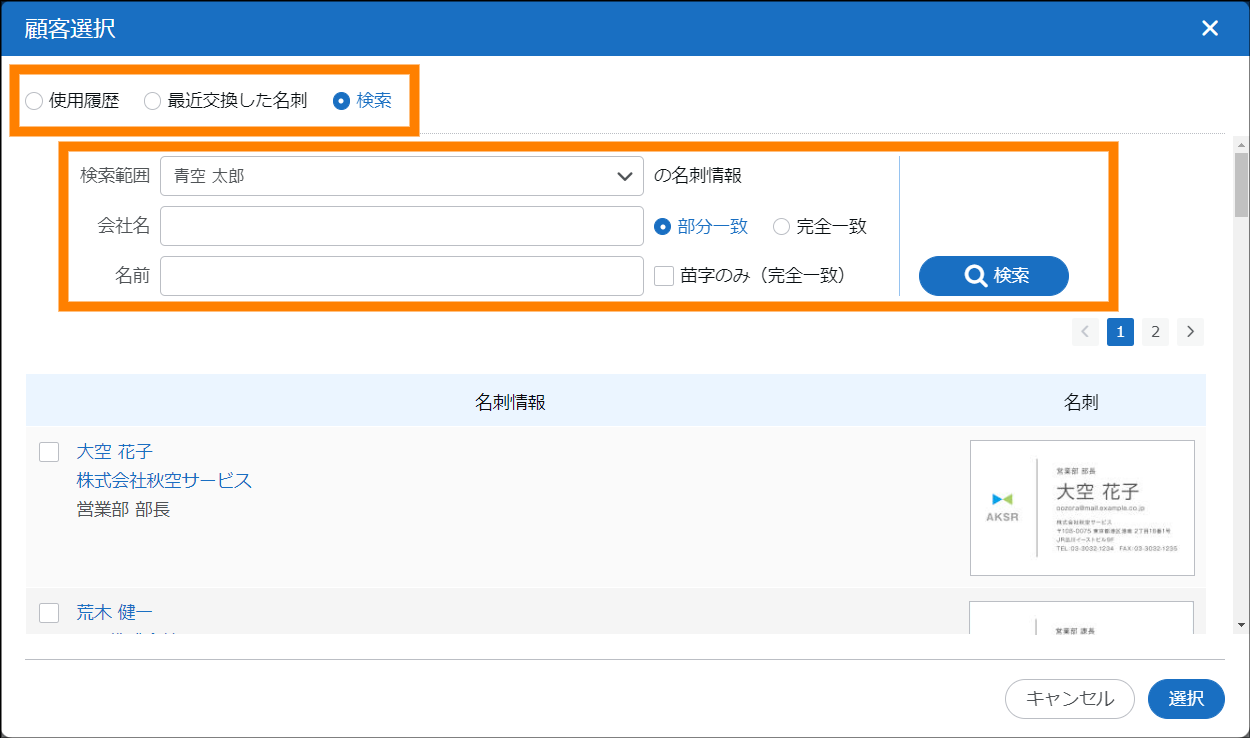
Task: Switch to 完全一致 match option
Action: (x=782, y=227)
